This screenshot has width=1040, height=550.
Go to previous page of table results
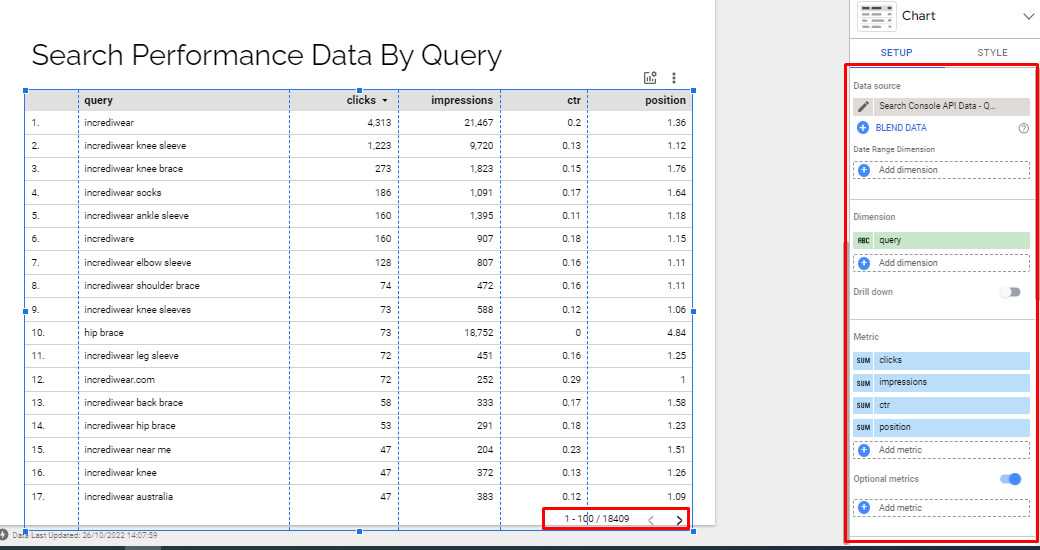[651, 520]
